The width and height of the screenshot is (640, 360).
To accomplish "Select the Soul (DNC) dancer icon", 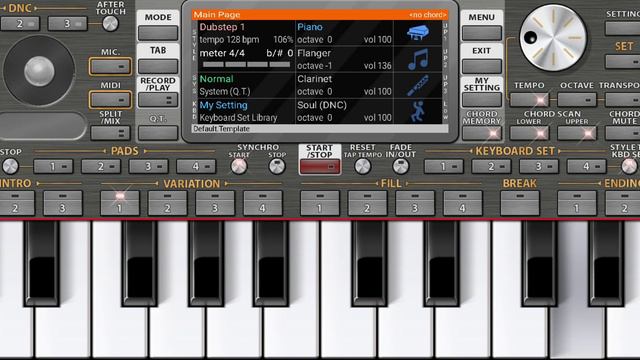I will 418,111.
